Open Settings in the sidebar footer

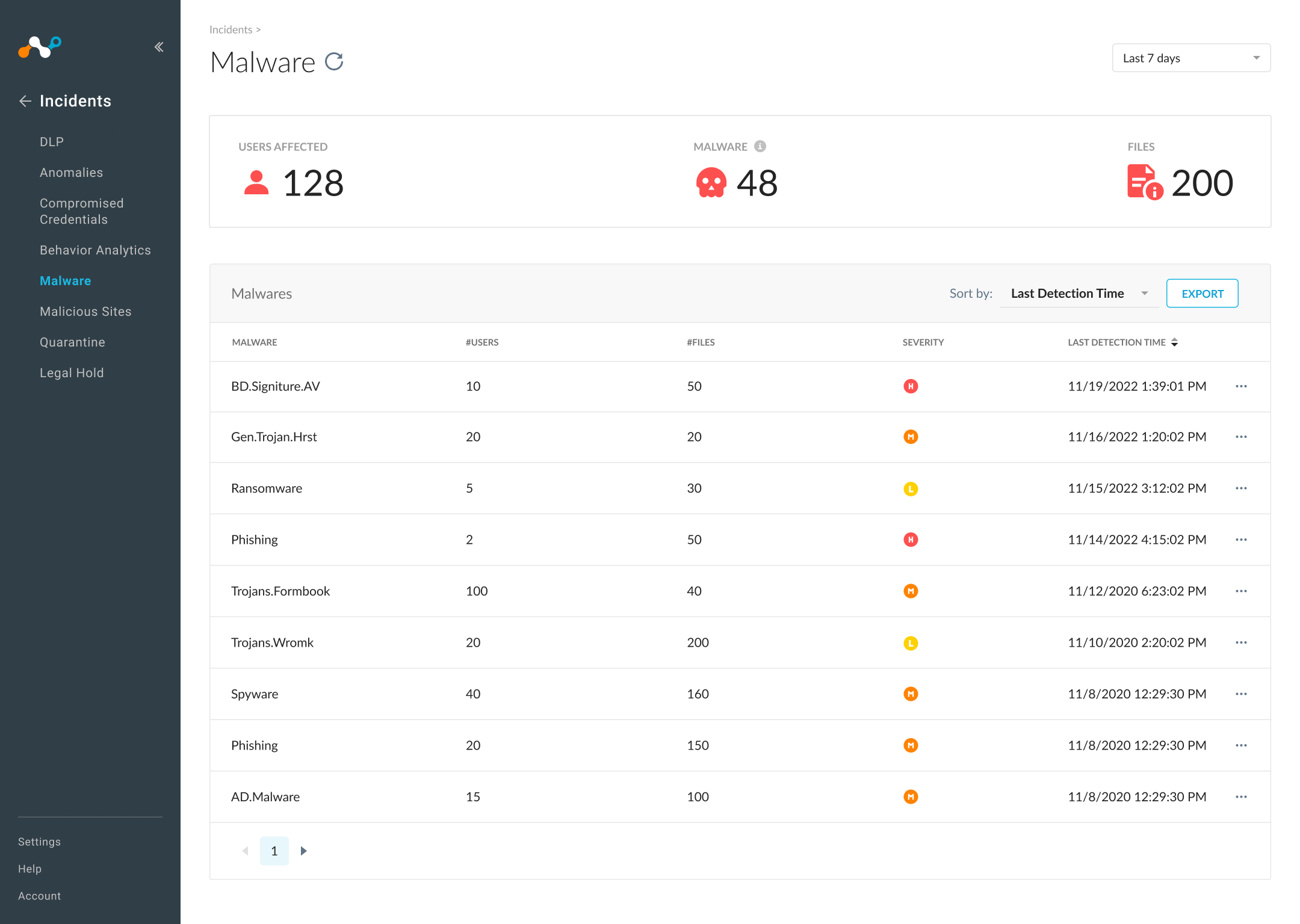point(39,842)
